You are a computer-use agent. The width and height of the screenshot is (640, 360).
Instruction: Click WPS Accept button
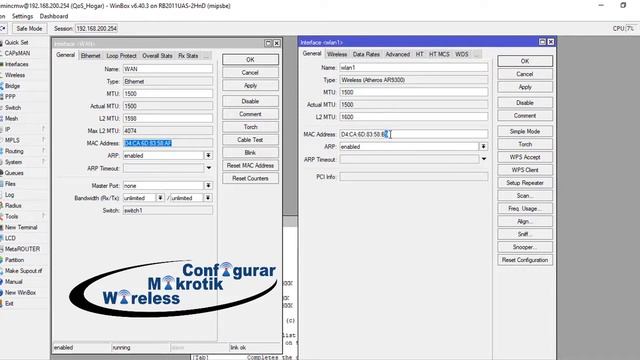click(x=525, y=157)
